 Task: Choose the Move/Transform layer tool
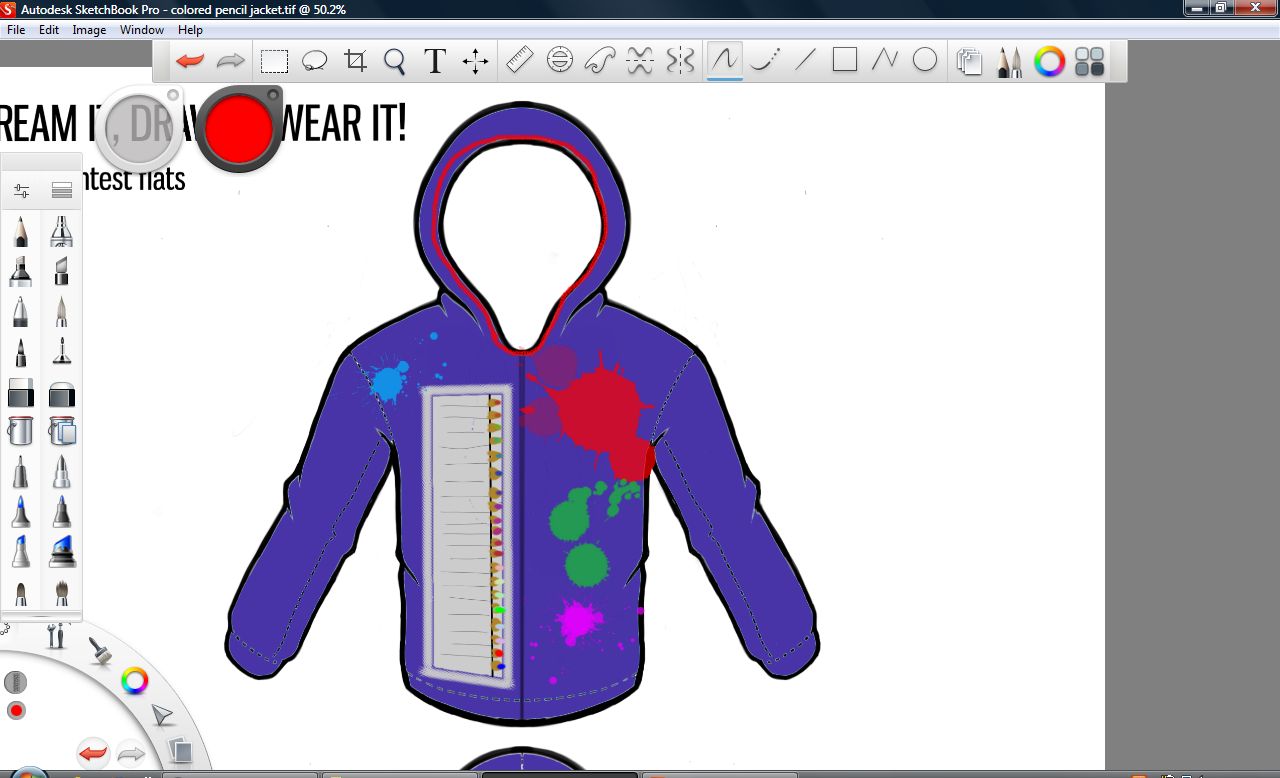tap(475, 62)
